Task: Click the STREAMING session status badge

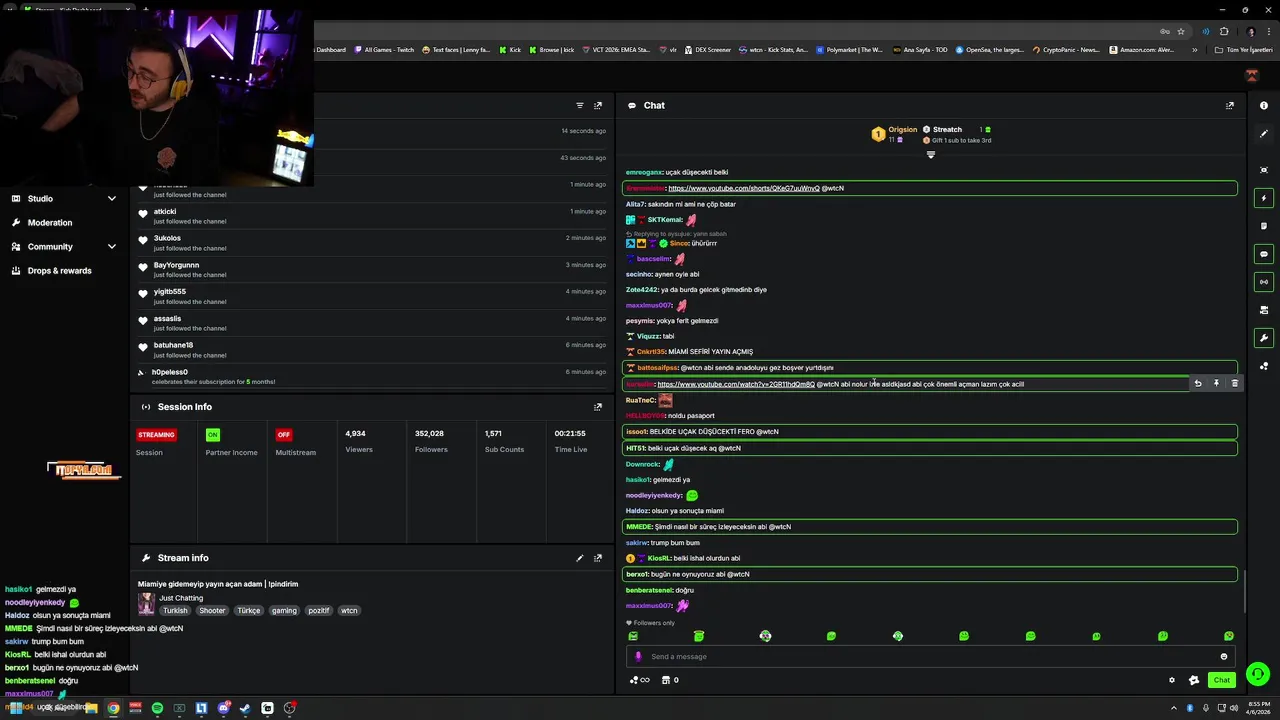Action: [156, 435]
